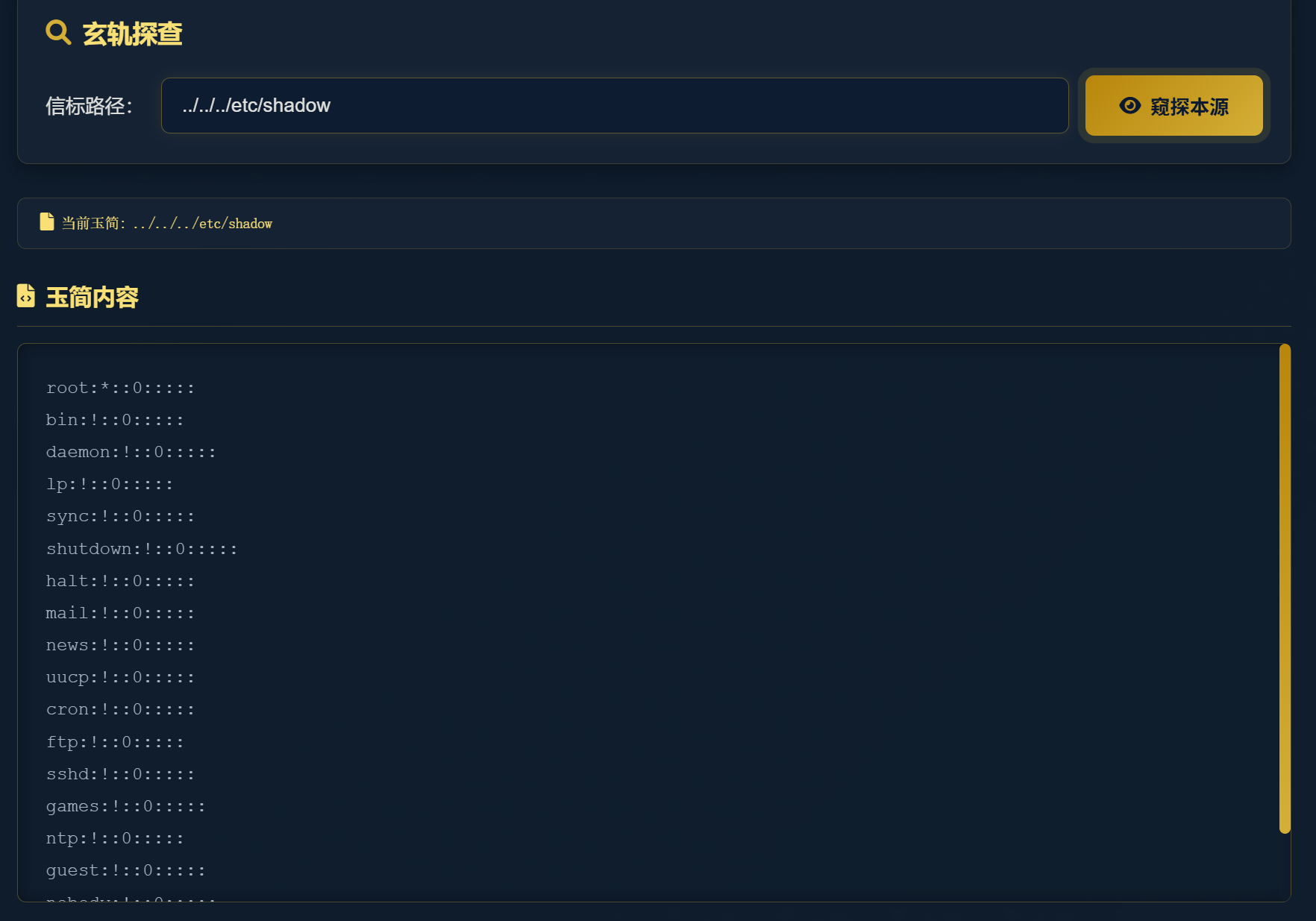
Task: Click the golden scrollbar of content panel
Action: point(1284,588)
